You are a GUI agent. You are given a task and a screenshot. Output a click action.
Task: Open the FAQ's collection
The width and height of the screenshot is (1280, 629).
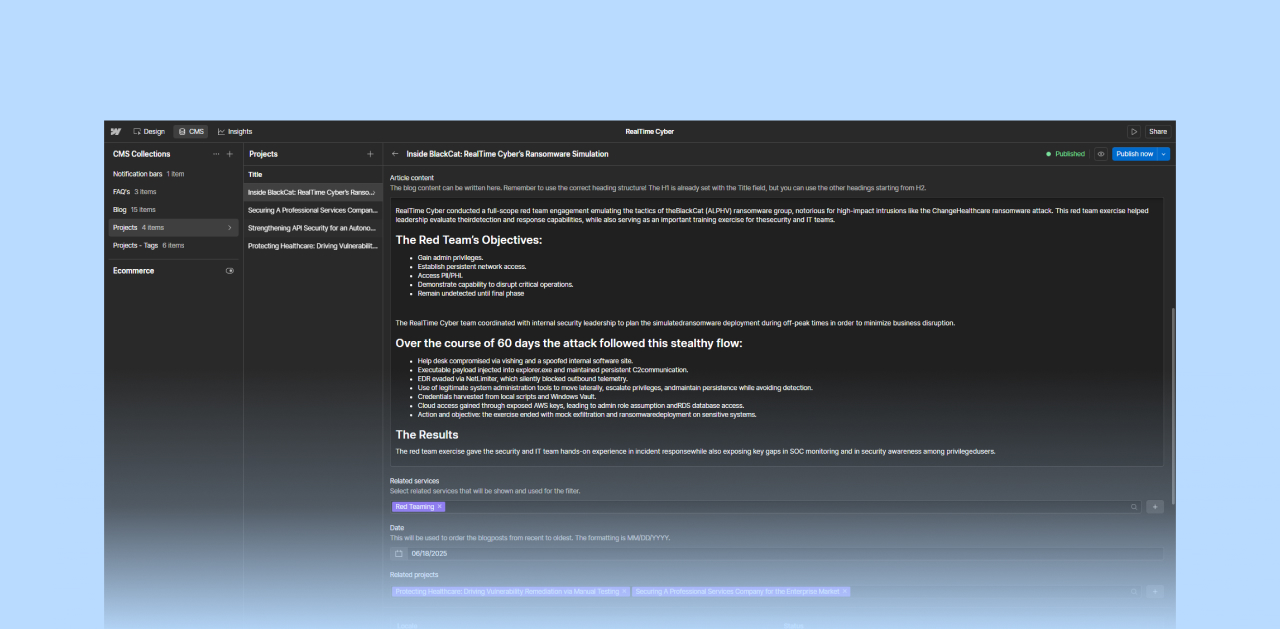[x=173, y=192]
